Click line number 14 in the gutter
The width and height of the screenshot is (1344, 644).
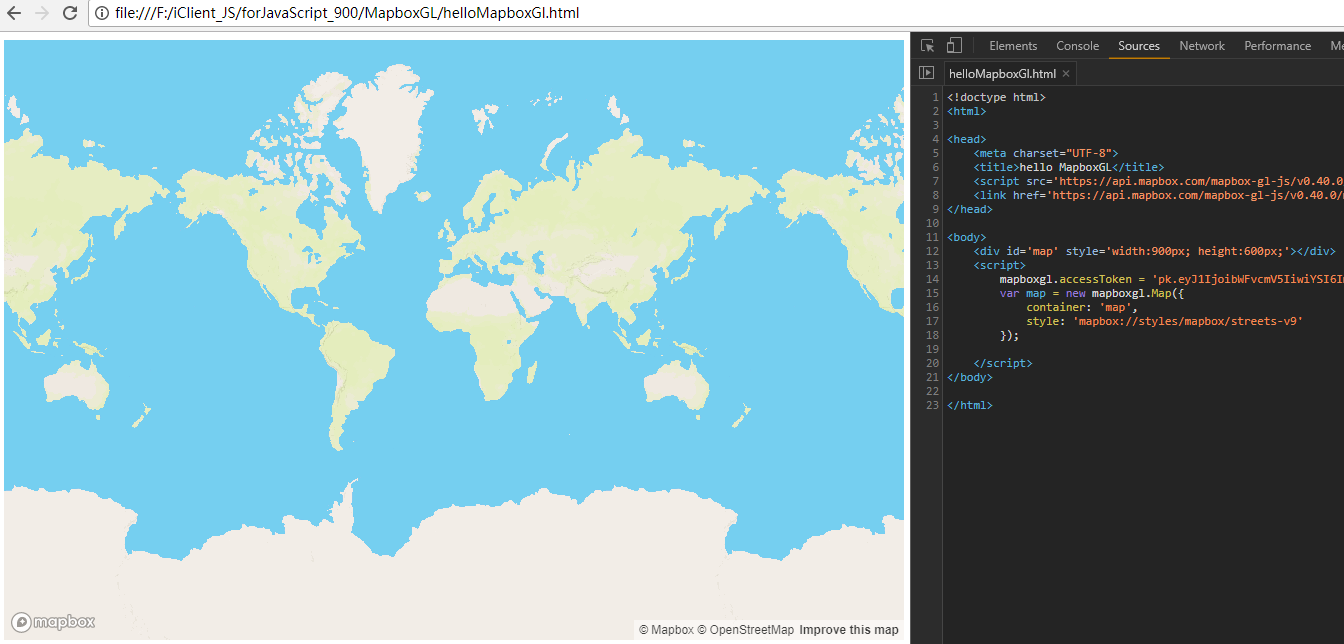coord(932,279)
